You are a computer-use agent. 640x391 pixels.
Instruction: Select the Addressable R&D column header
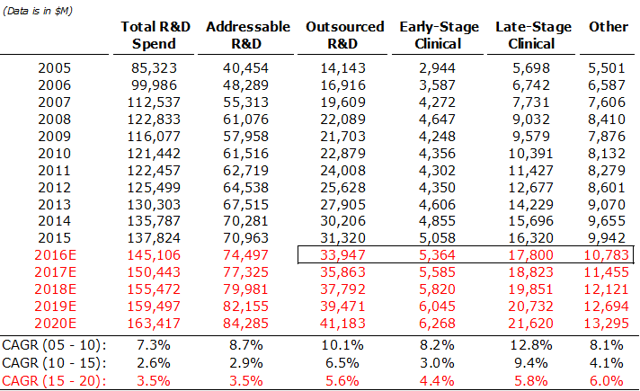click(x=248, y=35)
